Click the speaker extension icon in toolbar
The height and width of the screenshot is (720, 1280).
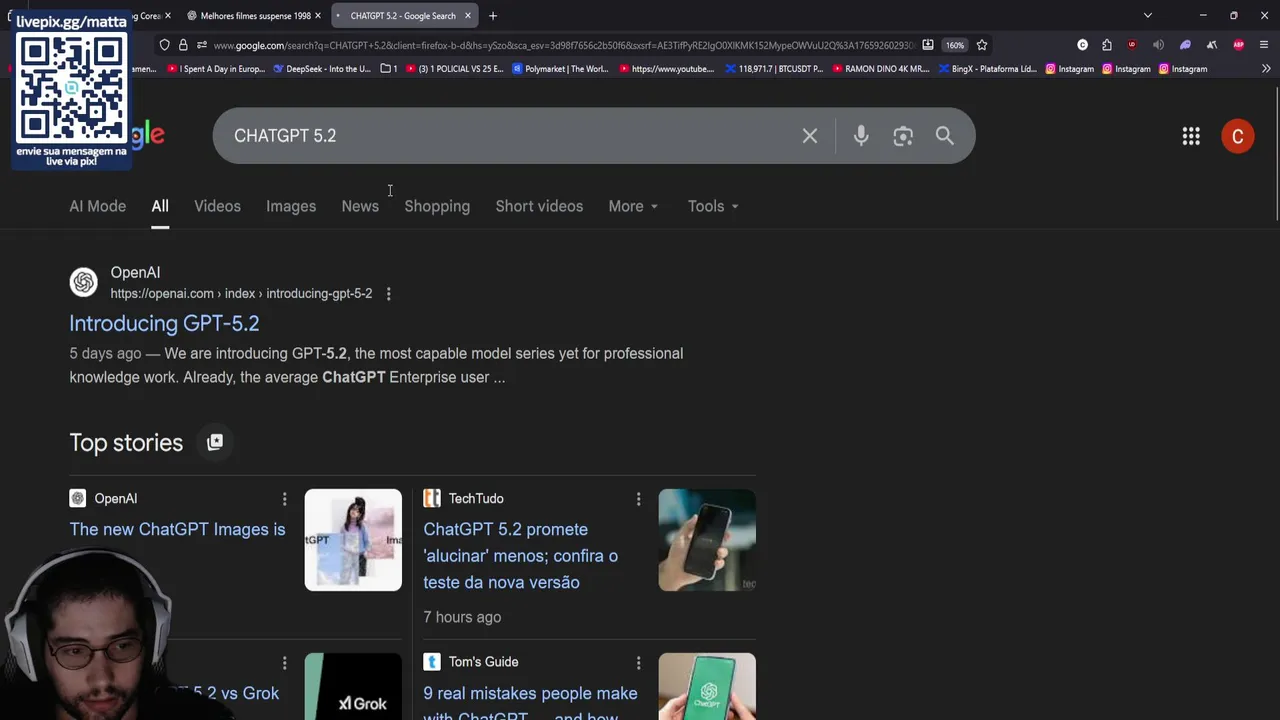[1158, 45]
